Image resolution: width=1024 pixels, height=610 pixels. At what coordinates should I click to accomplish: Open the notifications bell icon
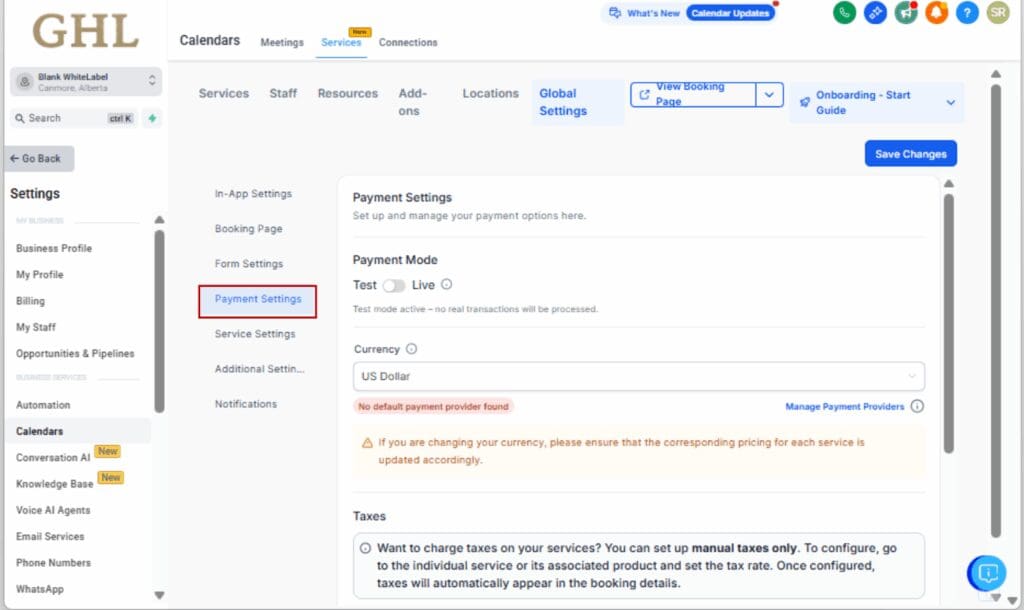935,14
